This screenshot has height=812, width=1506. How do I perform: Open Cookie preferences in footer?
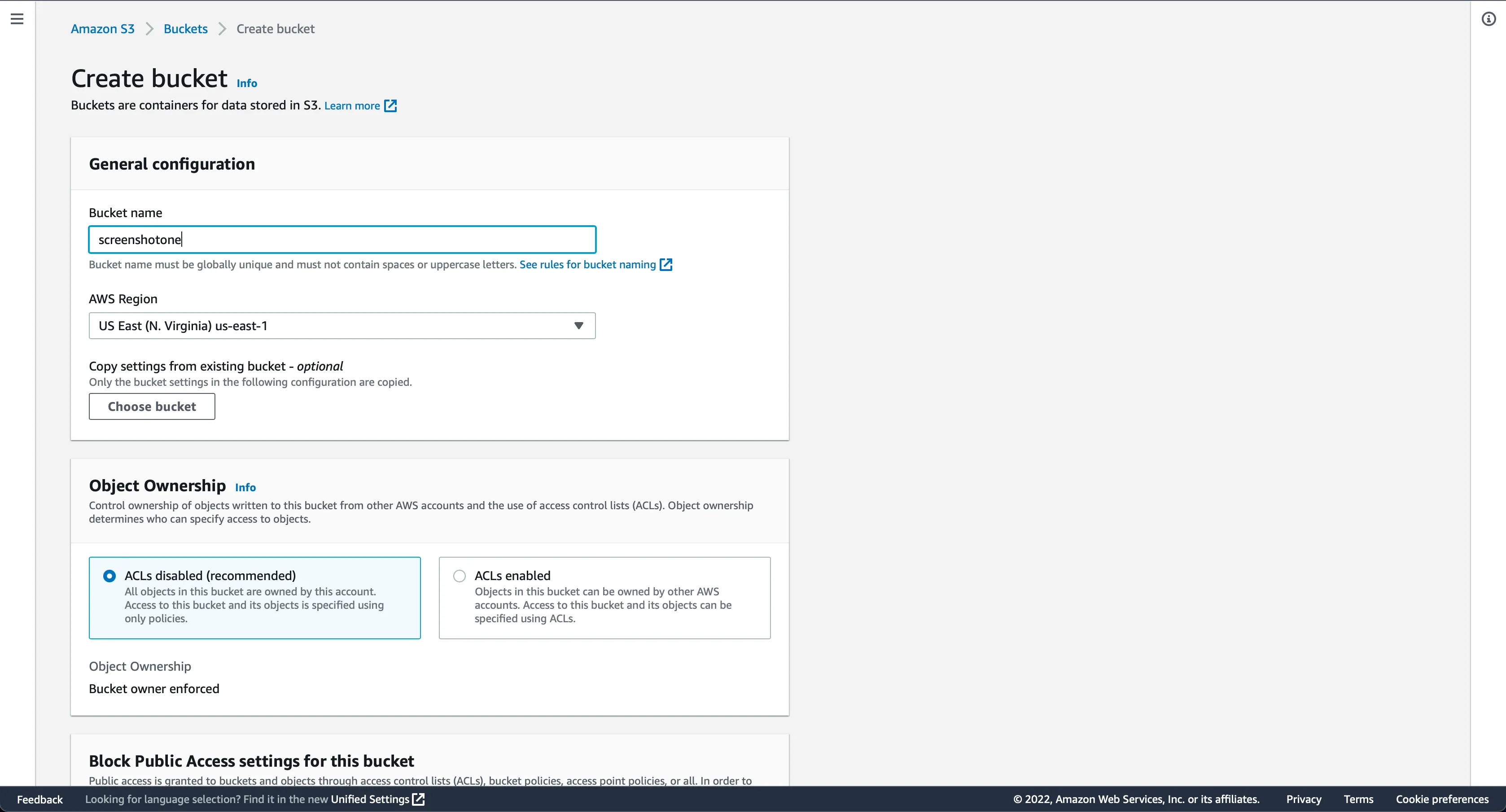point(1442,799)
